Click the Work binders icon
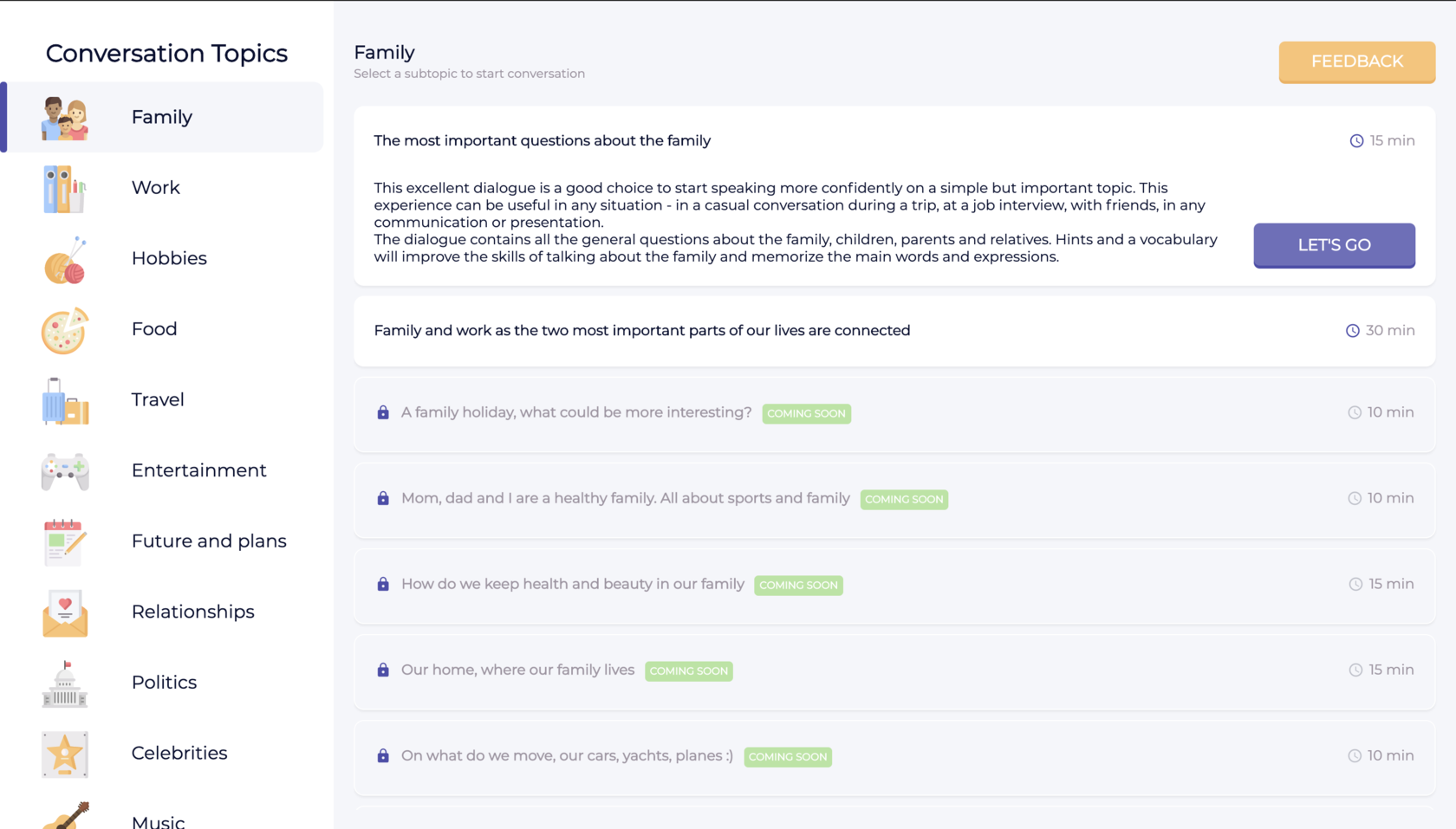 click(x=65, y=189)
